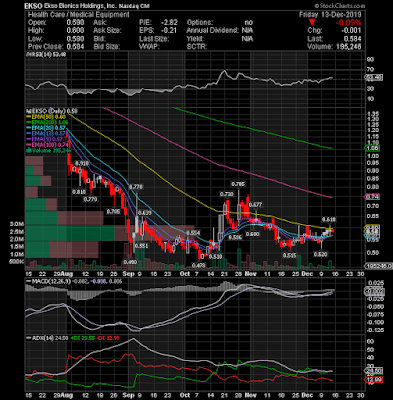Click the blue EMA(13) legend entry
The height and width of the screenshot is (400, 393).
pos(47,134)
